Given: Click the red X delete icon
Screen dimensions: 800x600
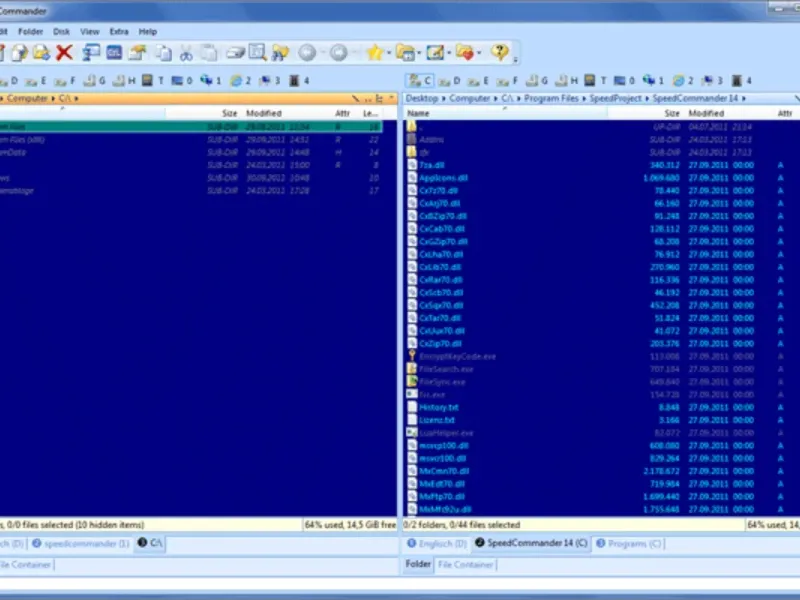Looking at the screenshot, I should tap(64, 52).
